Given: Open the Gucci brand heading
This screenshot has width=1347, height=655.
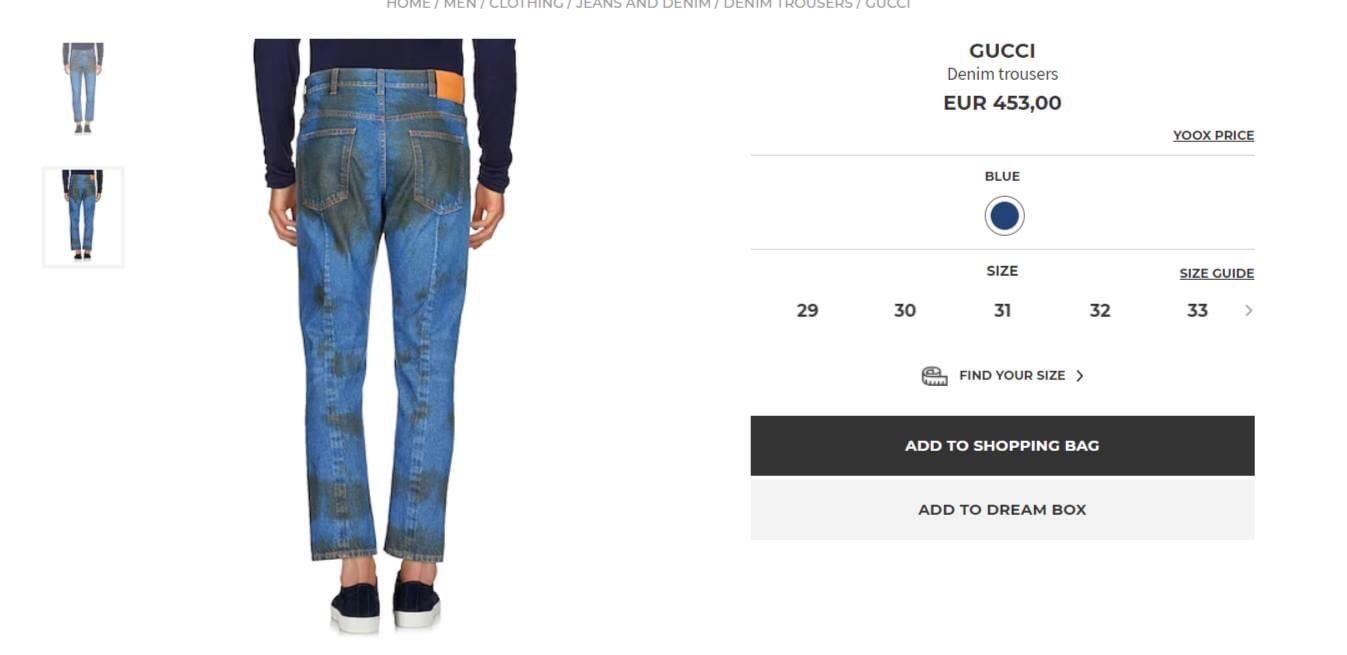Looking at the screenshot, I should coord(1002,51).
